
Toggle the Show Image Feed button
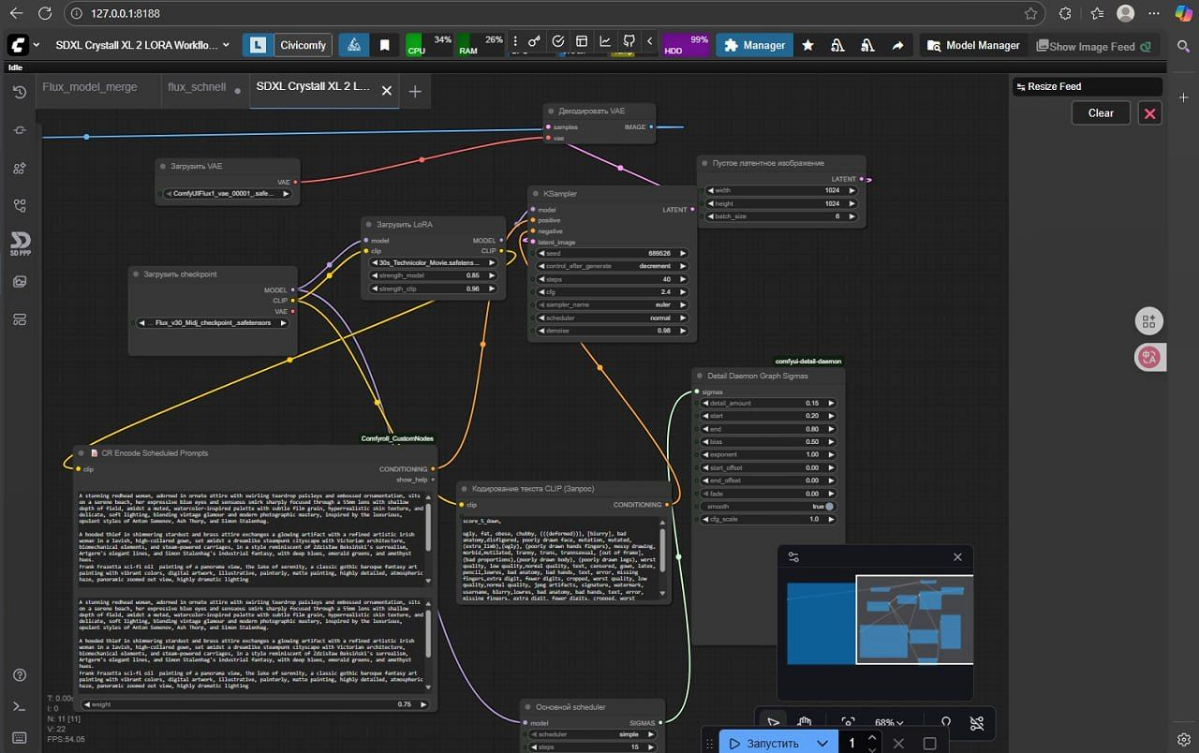[x=1093, y=46]
